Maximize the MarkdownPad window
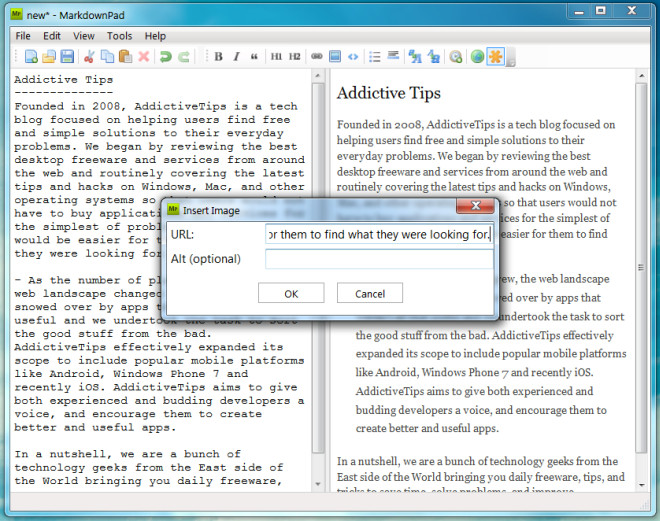The width and height of the screenshot is (660, 521). [x=601, y=11]
